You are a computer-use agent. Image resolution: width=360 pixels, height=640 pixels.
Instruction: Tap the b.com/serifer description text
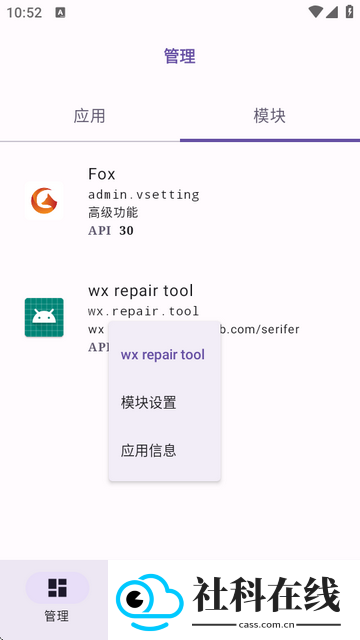260,329
